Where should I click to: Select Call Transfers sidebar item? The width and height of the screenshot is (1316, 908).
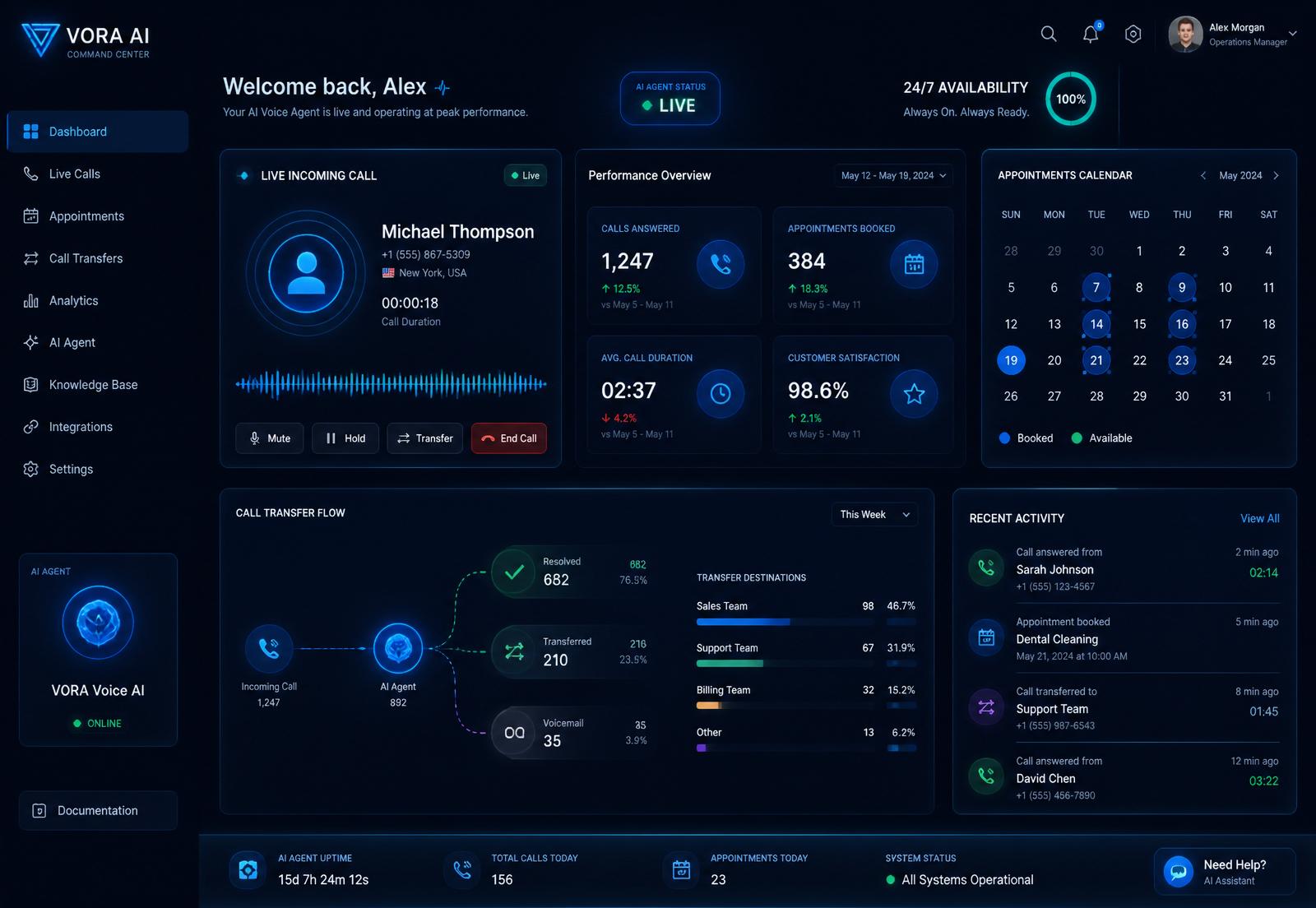[x=98, y=258]
